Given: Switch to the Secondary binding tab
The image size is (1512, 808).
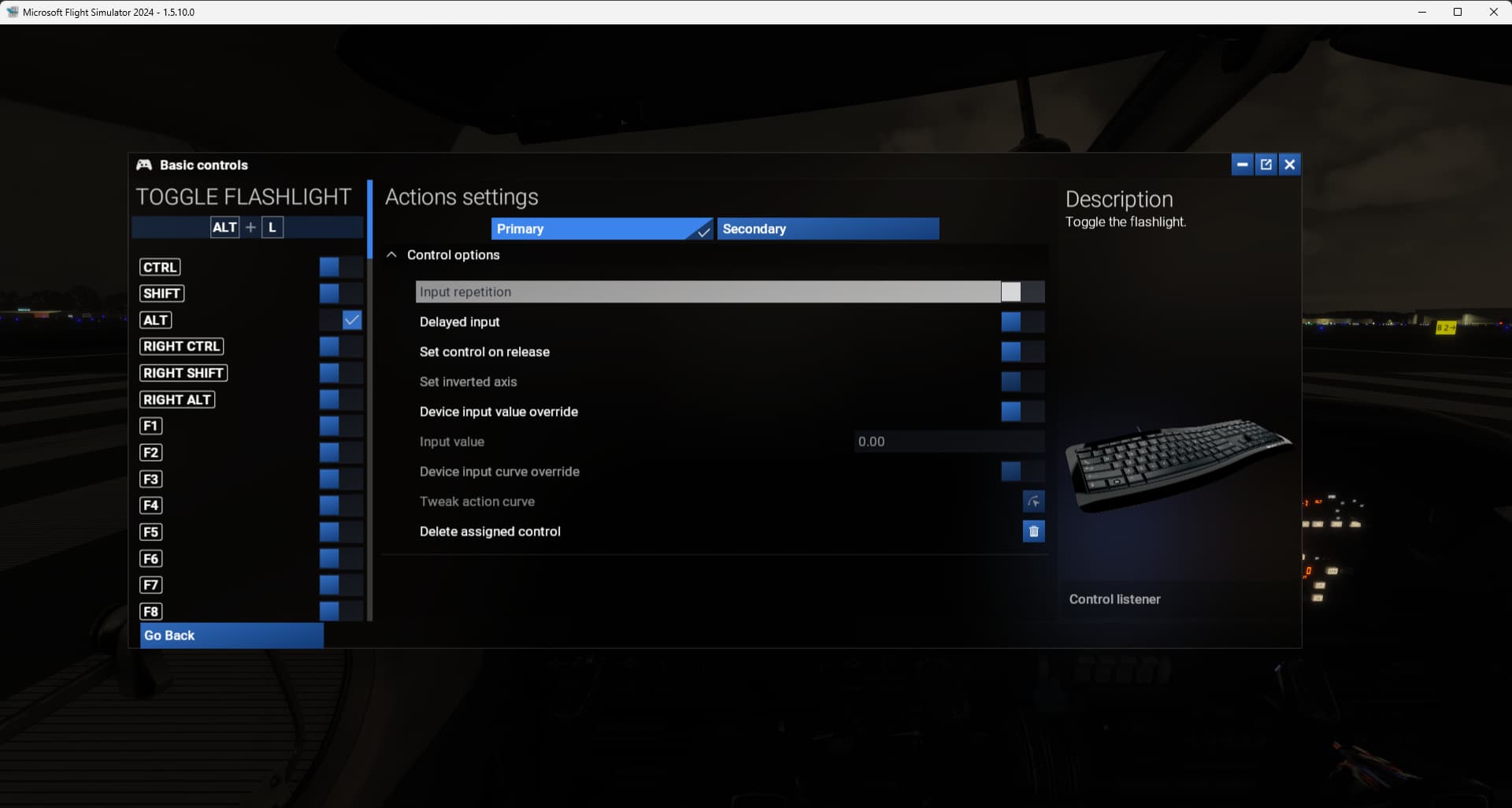Looking at the screenshot, I should pos(828,229).
